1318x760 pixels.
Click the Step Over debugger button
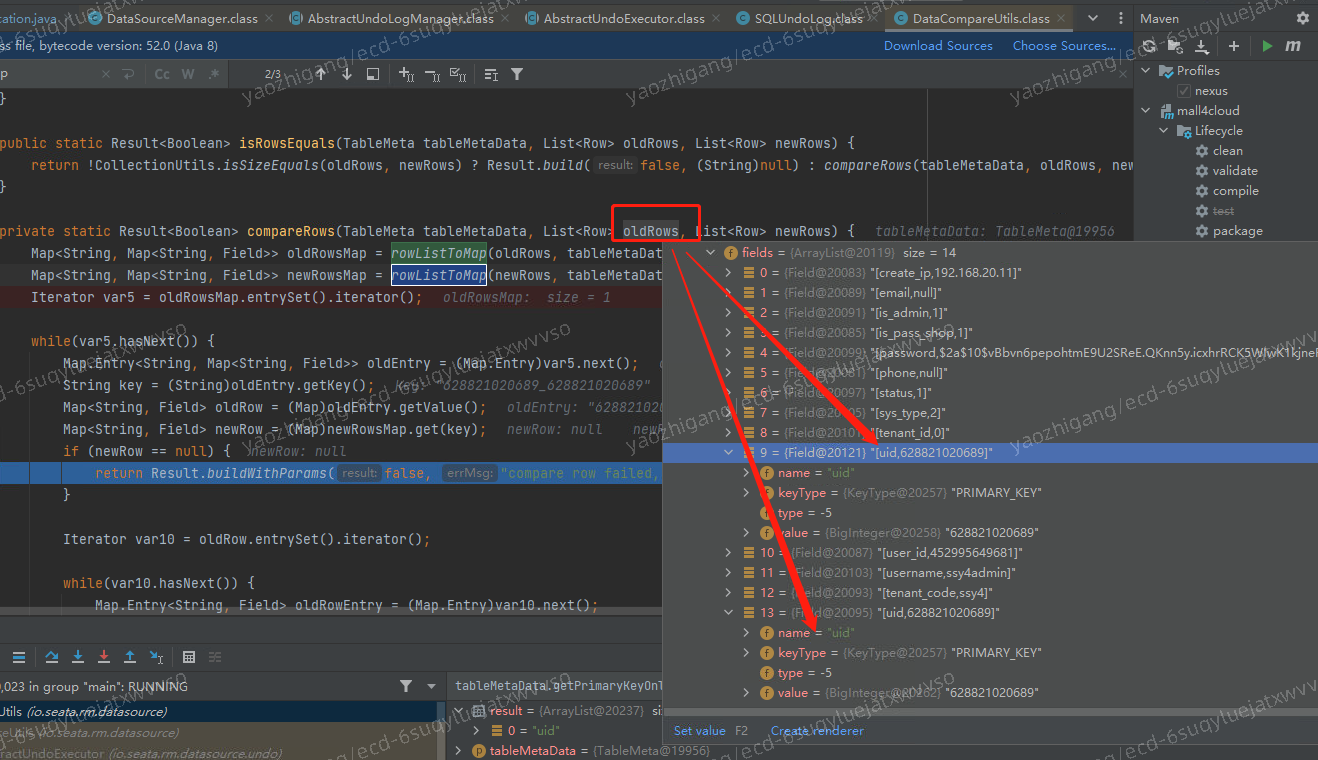coord(52,657)
